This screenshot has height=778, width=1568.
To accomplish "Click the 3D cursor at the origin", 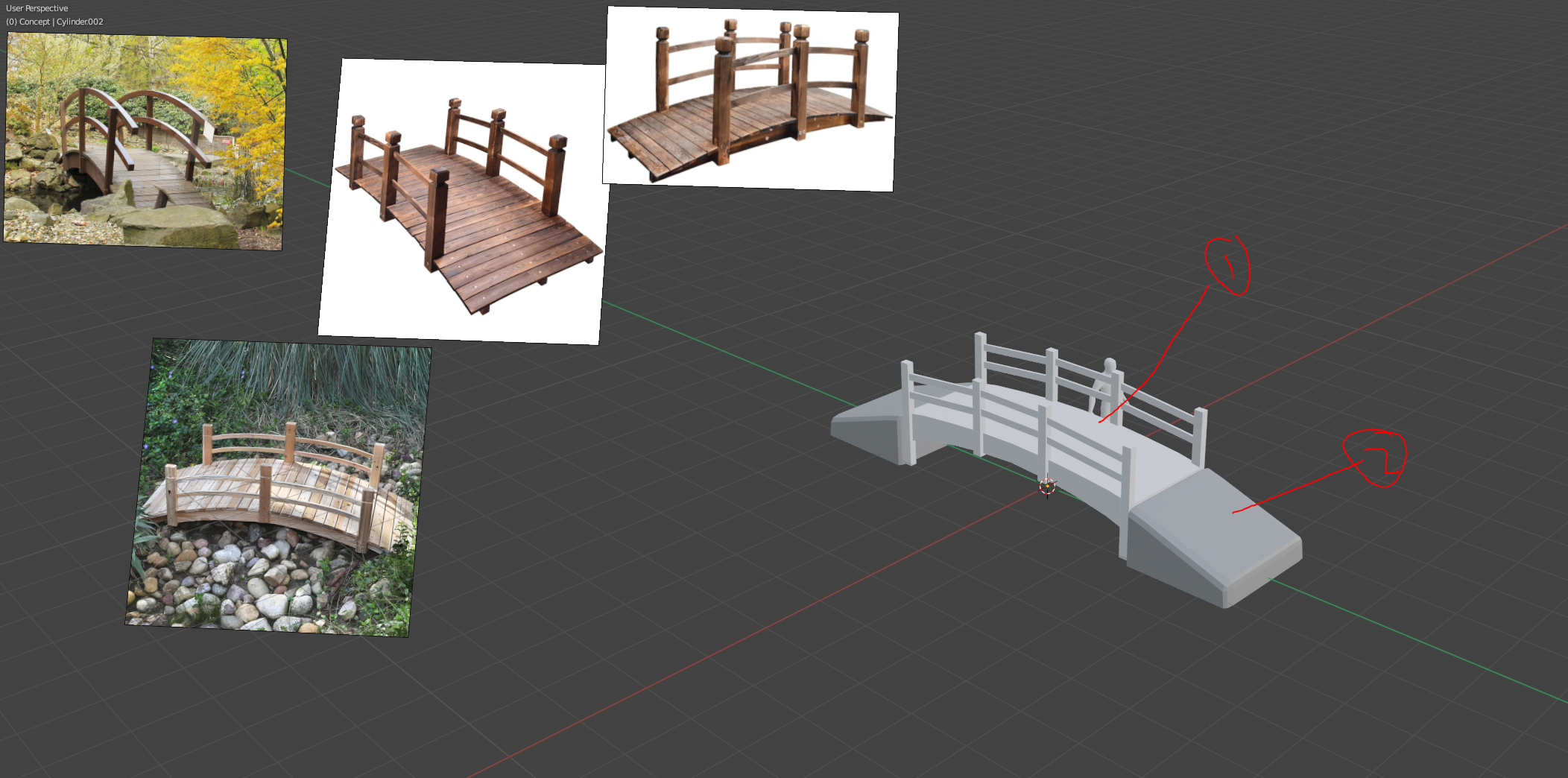I will (1047, 487).
